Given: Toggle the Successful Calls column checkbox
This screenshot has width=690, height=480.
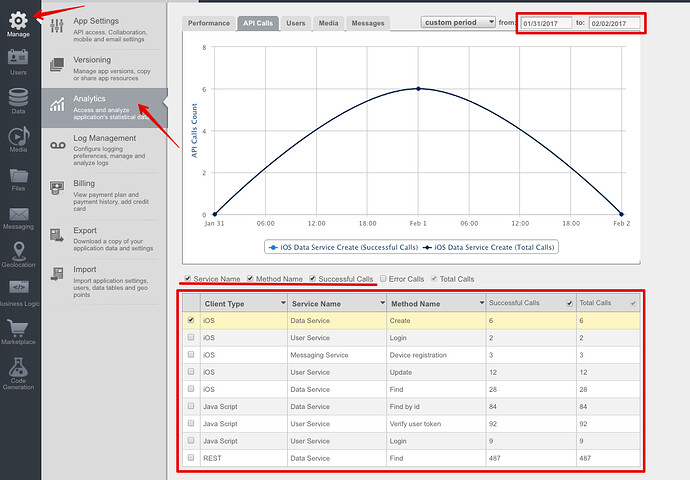Looking at the screenshot, I should coord(312,278).
